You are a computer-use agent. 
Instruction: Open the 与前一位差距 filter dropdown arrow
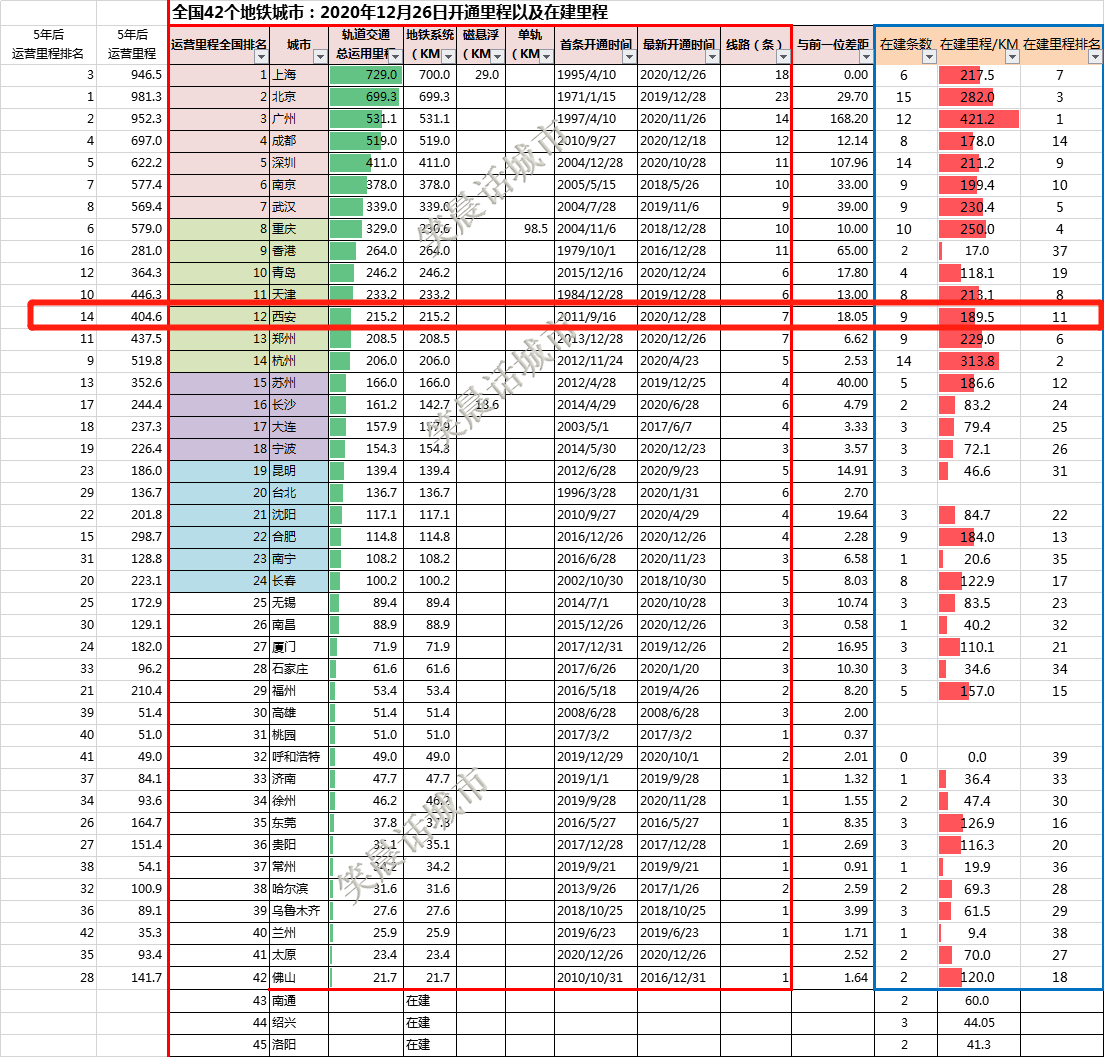[866, 56]
